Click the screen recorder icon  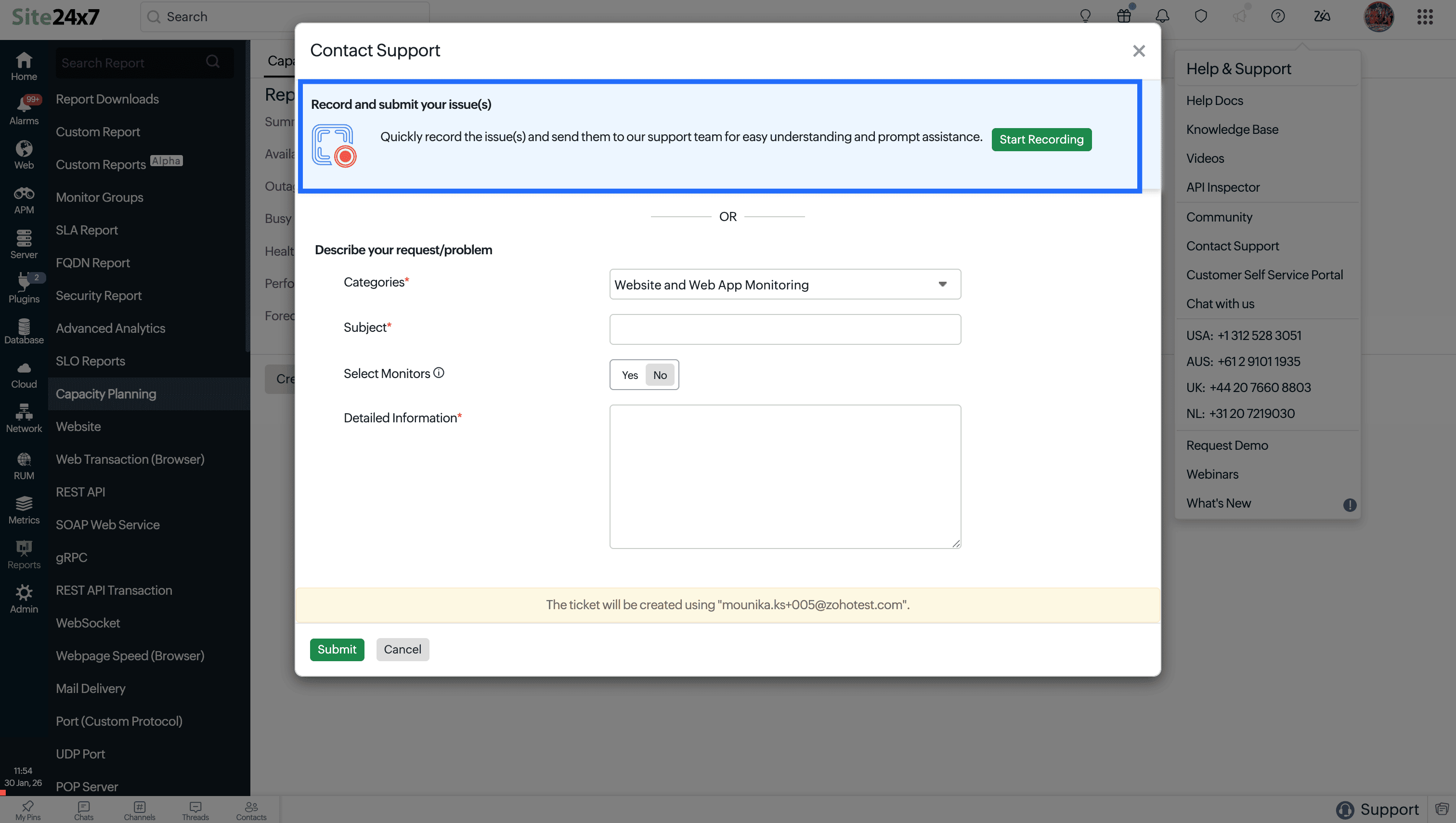pyautogui.click(x=334, y=146)
